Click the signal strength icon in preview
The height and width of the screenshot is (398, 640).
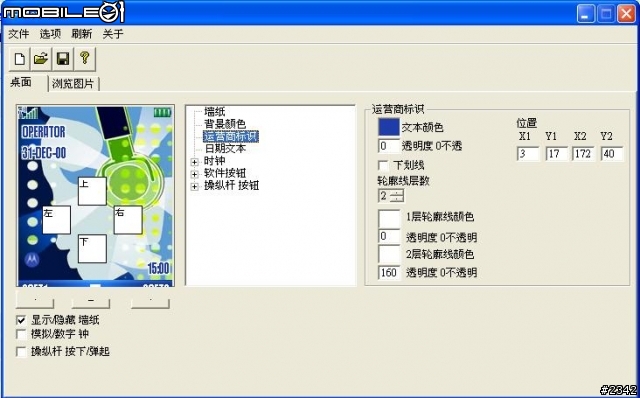click(28, 113)
